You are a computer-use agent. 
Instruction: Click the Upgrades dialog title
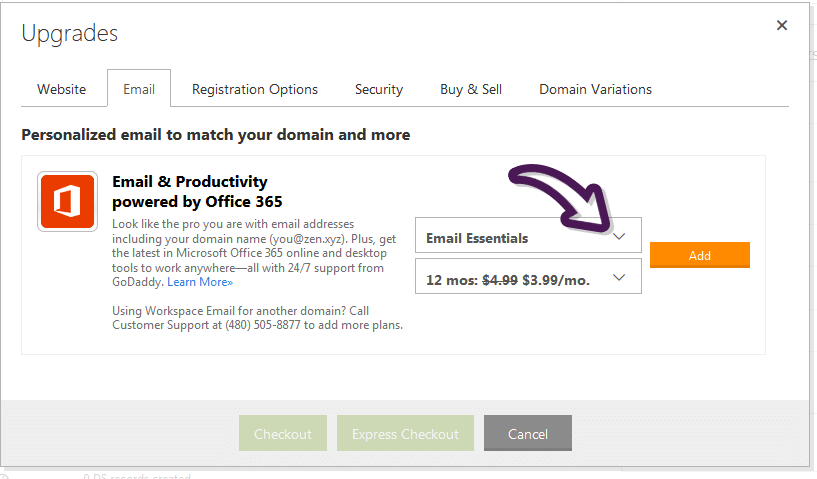69,33
